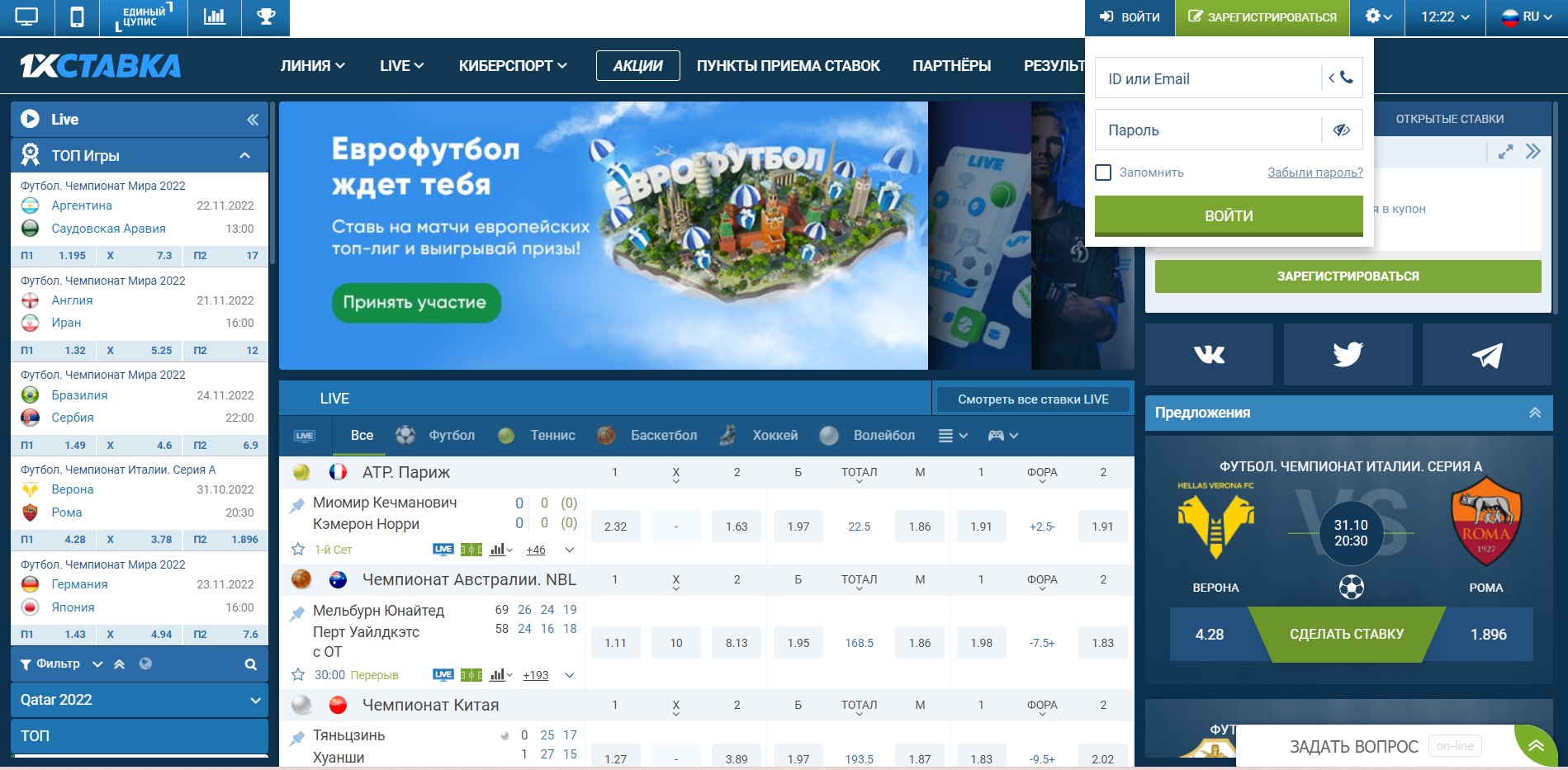Click LIVE stream badge for Мельбурн Юнайтед match
1568x770 pixels.
[x=443, y=675]
